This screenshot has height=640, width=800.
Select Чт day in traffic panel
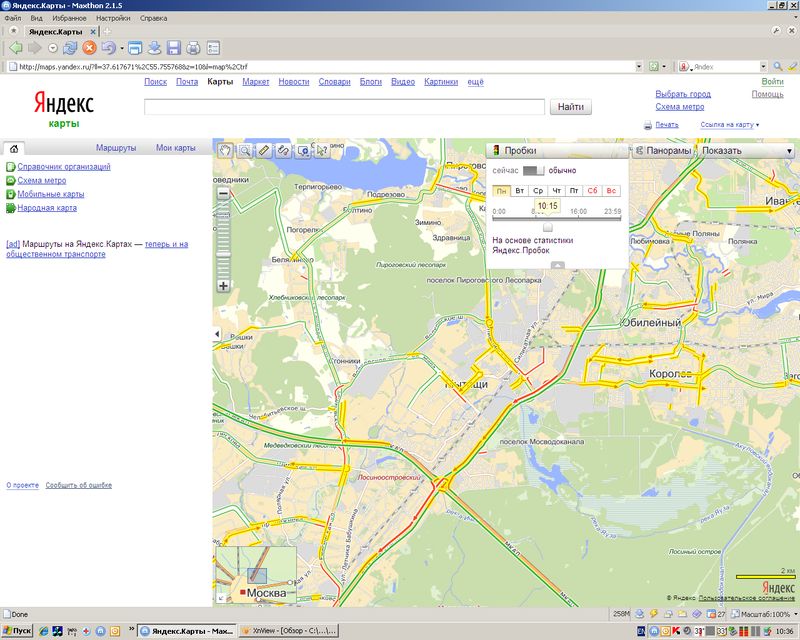tap(556, 191)
